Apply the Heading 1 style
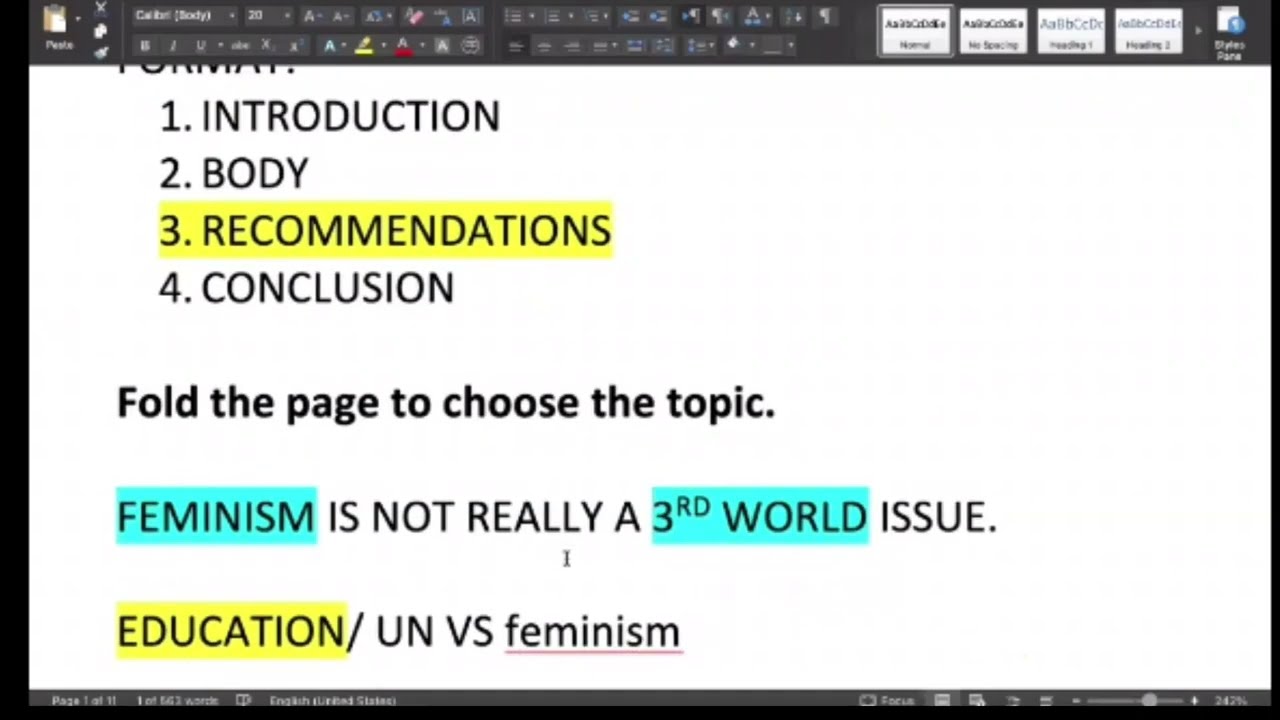The width and height of the screenshot is (1280, 720). (1071, 30)
